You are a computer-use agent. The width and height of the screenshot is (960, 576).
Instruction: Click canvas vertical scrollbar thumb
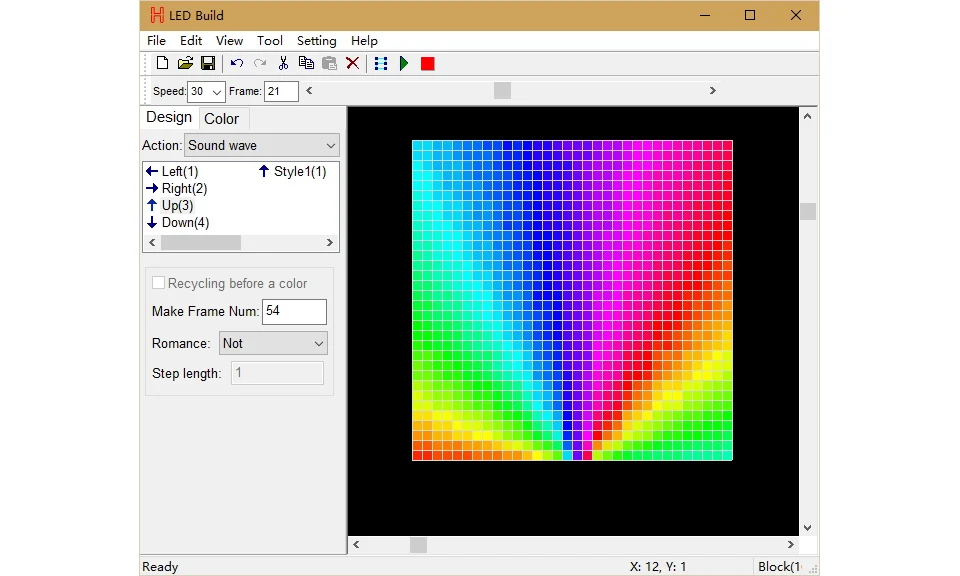click(808, 211)
